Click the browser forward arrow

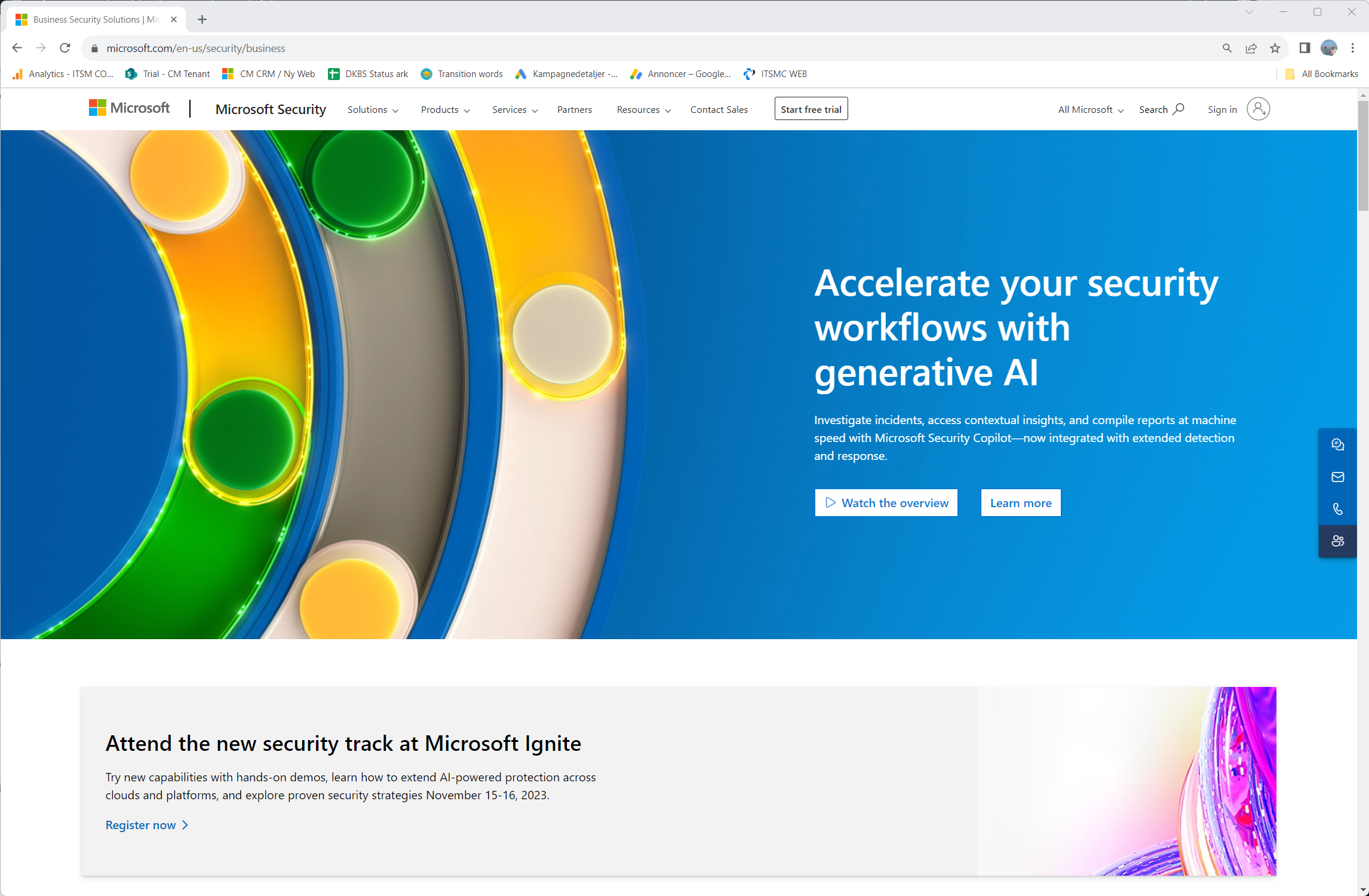[41, 48]
